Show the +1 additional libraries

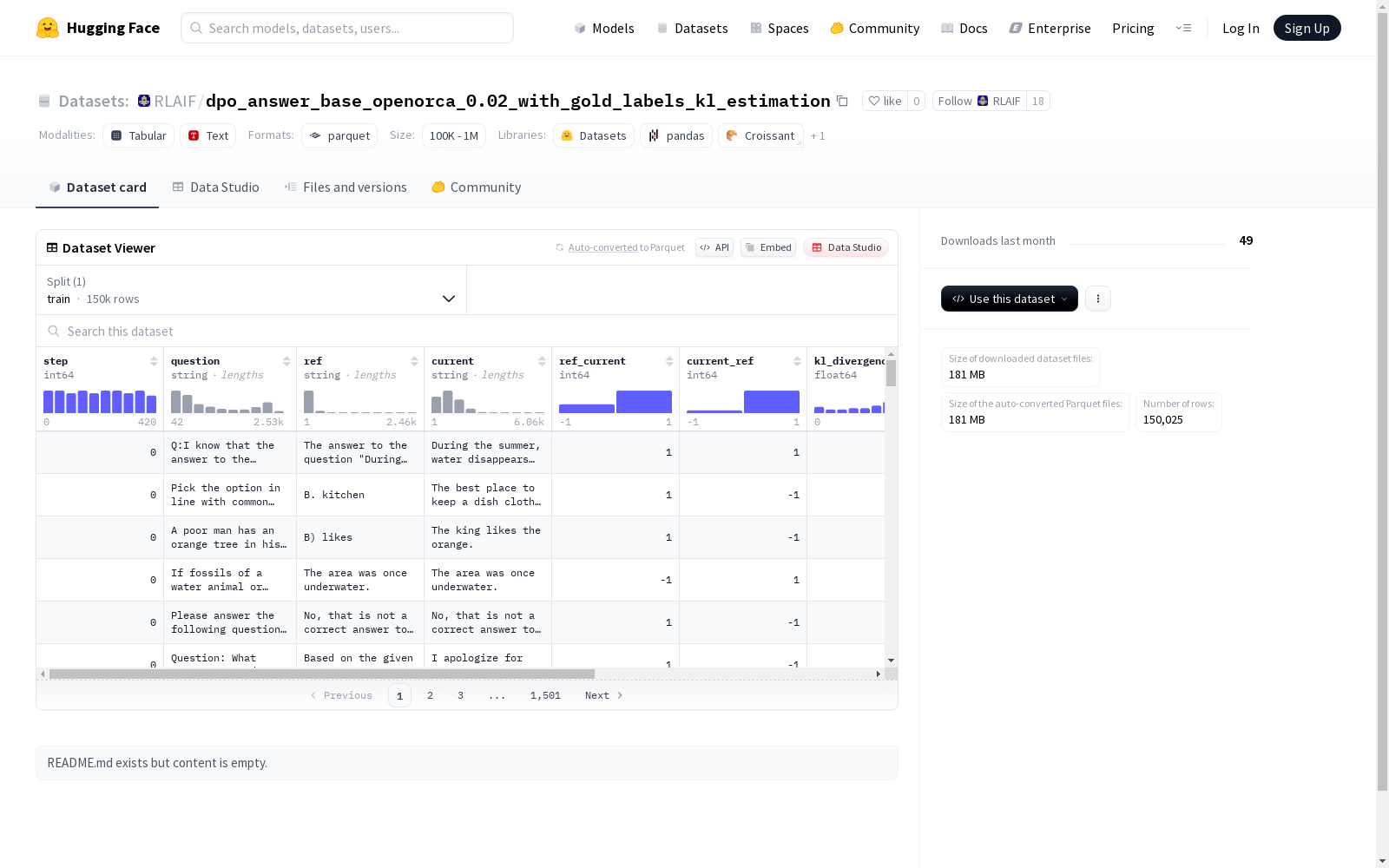pos(818,136)
